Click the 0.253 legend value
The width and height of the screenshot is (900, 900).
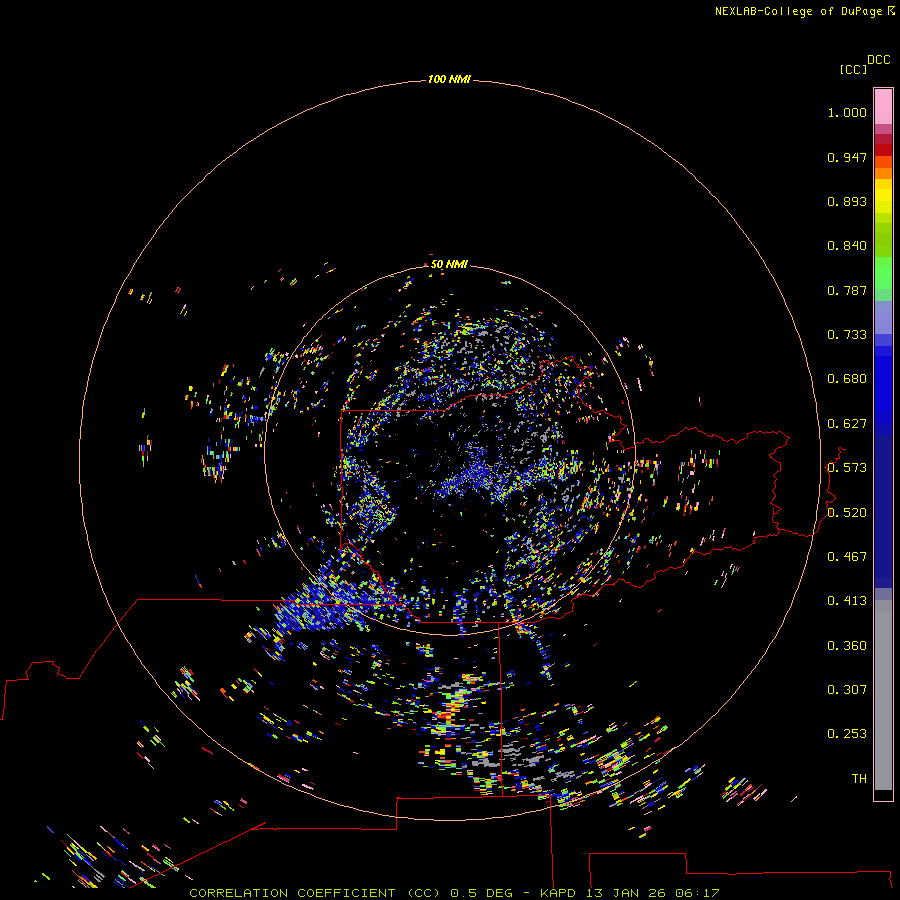[x=847, y=734]
